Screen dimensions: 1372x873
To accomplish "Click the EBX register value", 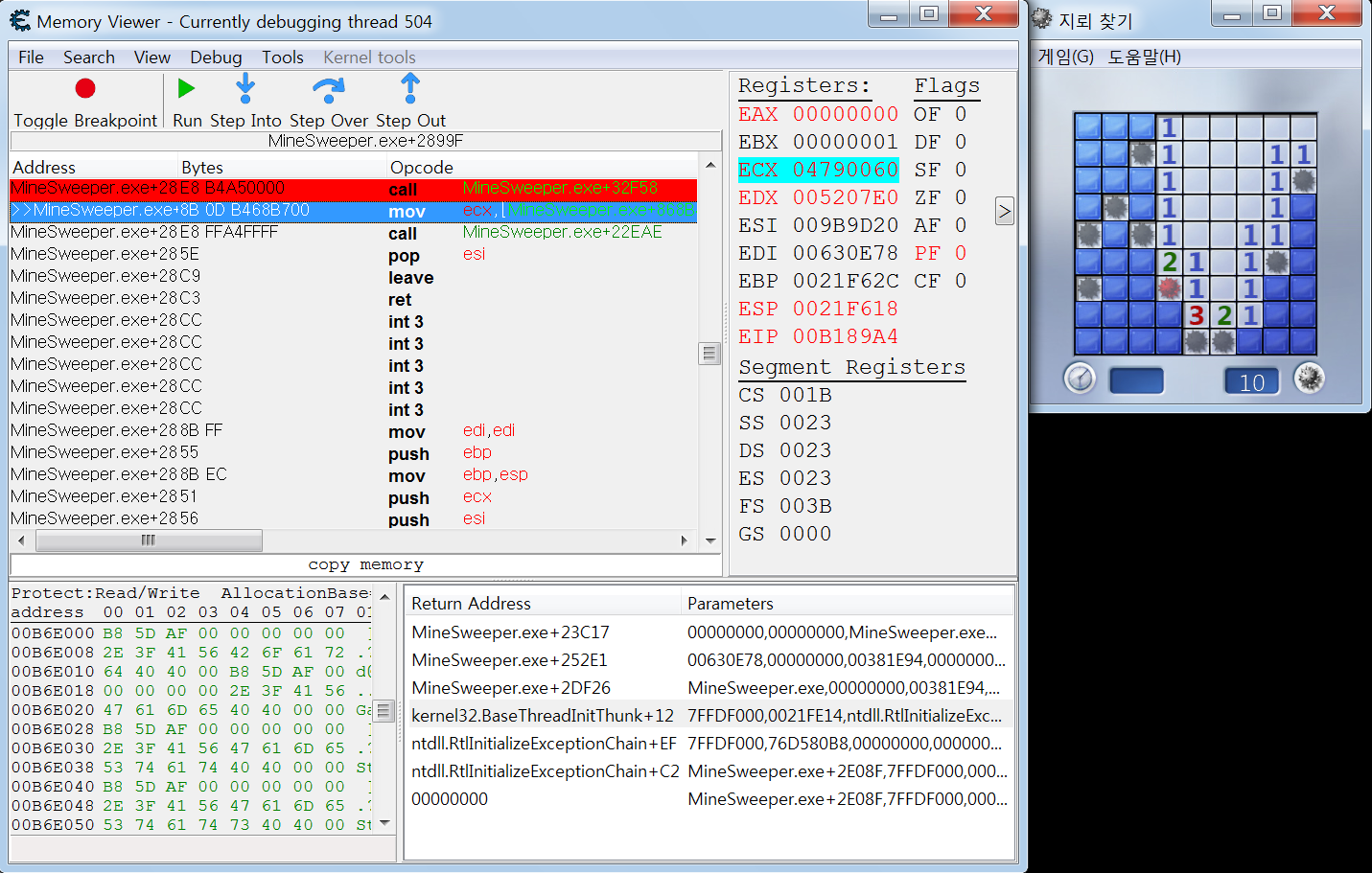I will pyautogui.click(x=845, y=142).
